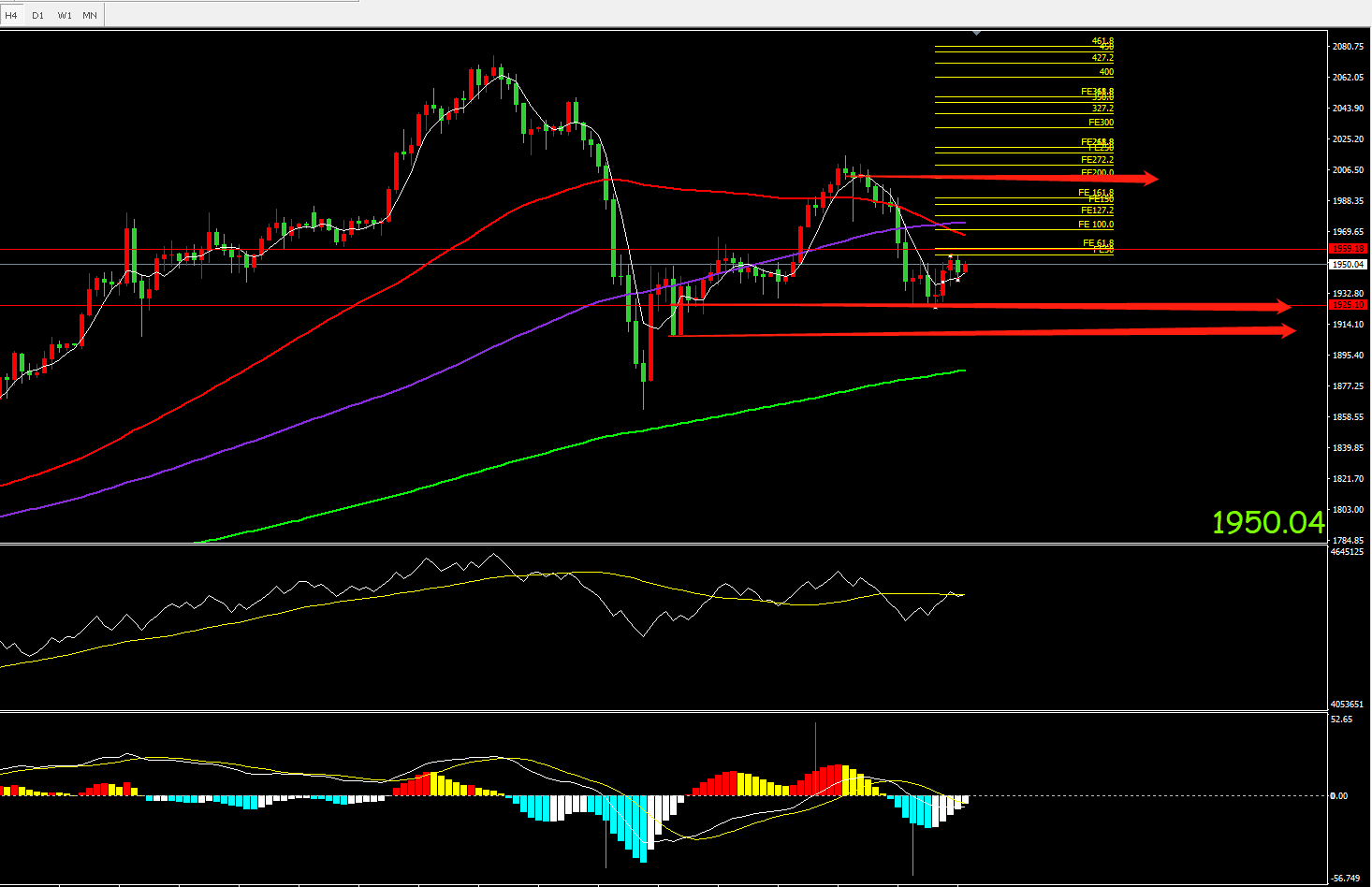Click the FE 100.0 Fibonacci level line
The width and height of the screenshot is (1372, 887).
pos(1024,229)
